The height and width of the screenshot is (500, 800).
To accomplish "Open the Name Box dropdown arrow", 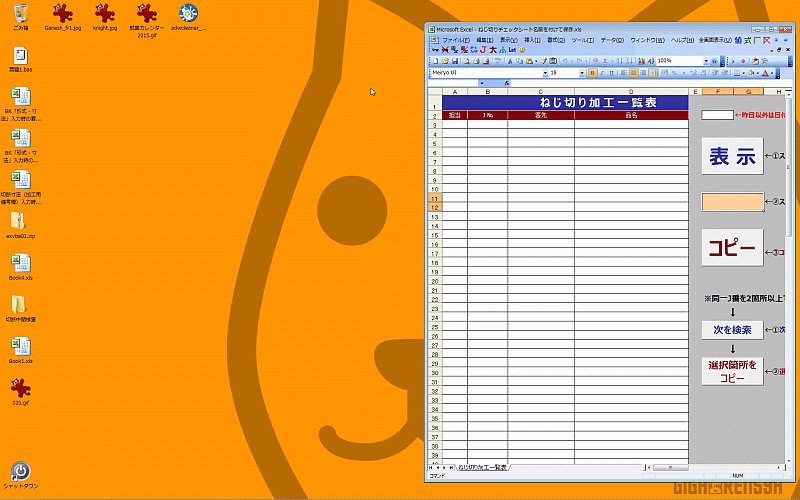I will 482,83.
